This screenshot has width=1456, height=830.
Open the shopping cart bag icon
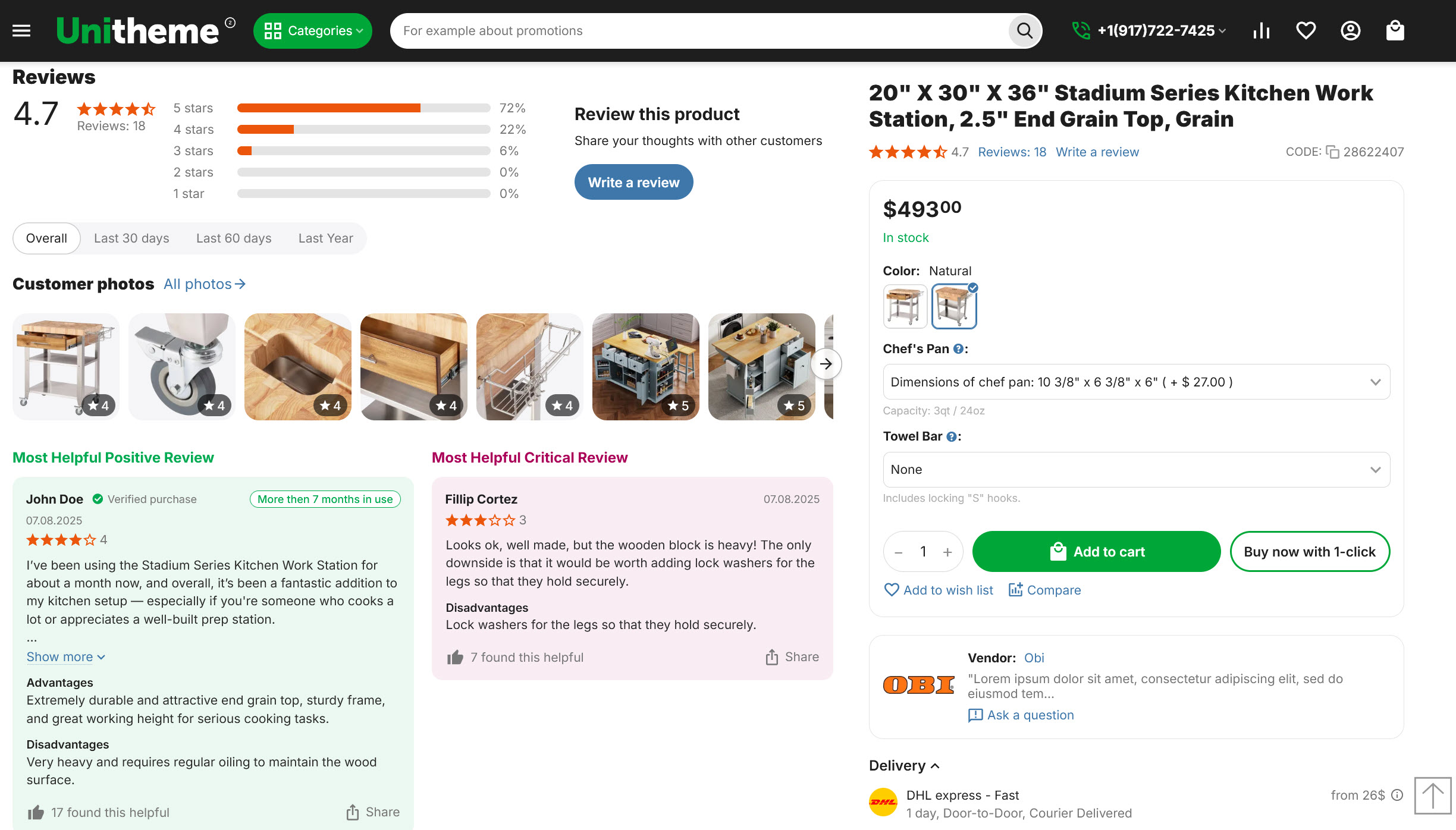pos(1395,31)
